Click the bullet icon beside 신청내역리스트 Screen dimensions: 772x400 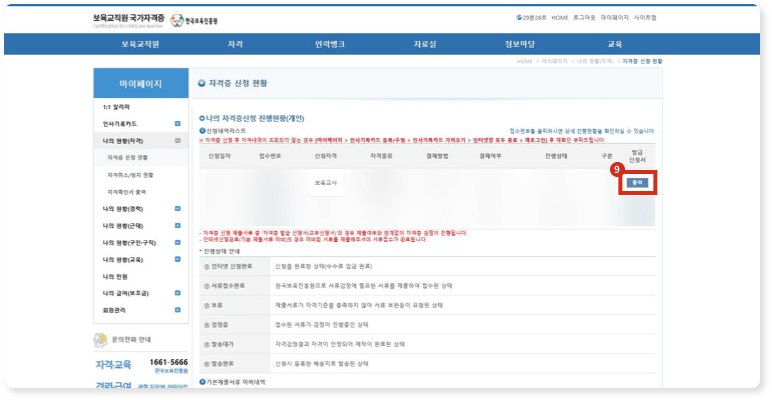tap(202, 131)
